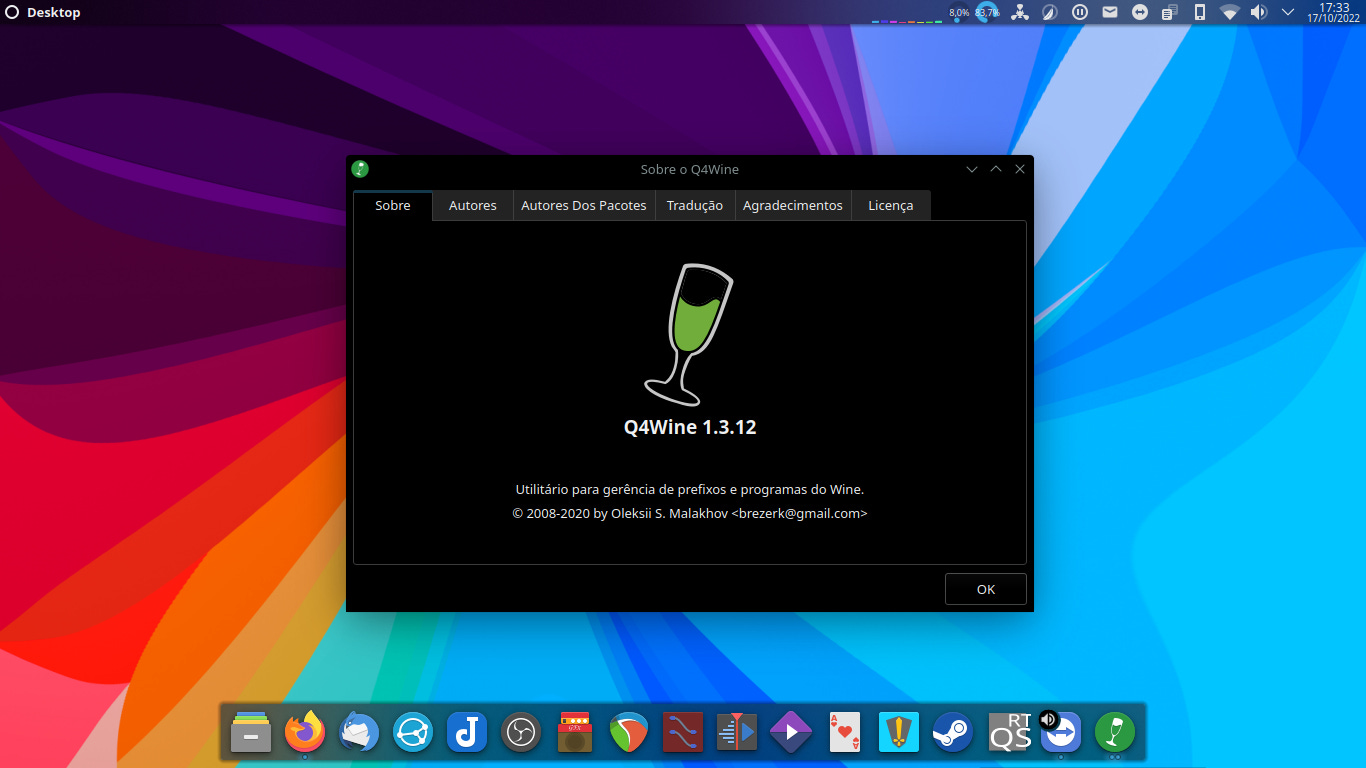This screenshot has width=1366, height=768.
Task: Open the clipboard tray icon
Action: click(1170, 13)
